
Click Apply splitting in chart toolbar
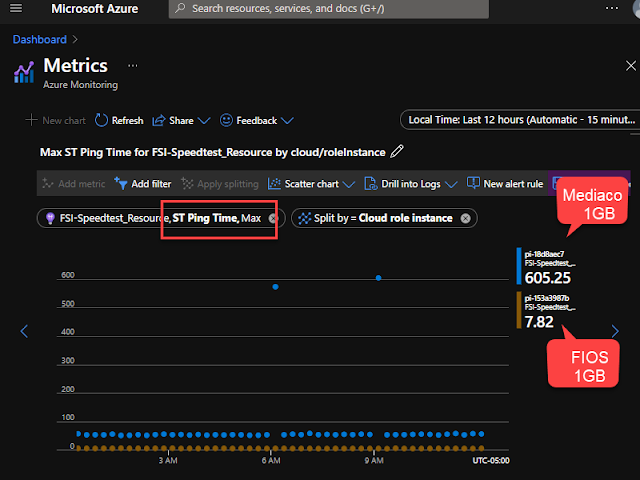point(220,184)
